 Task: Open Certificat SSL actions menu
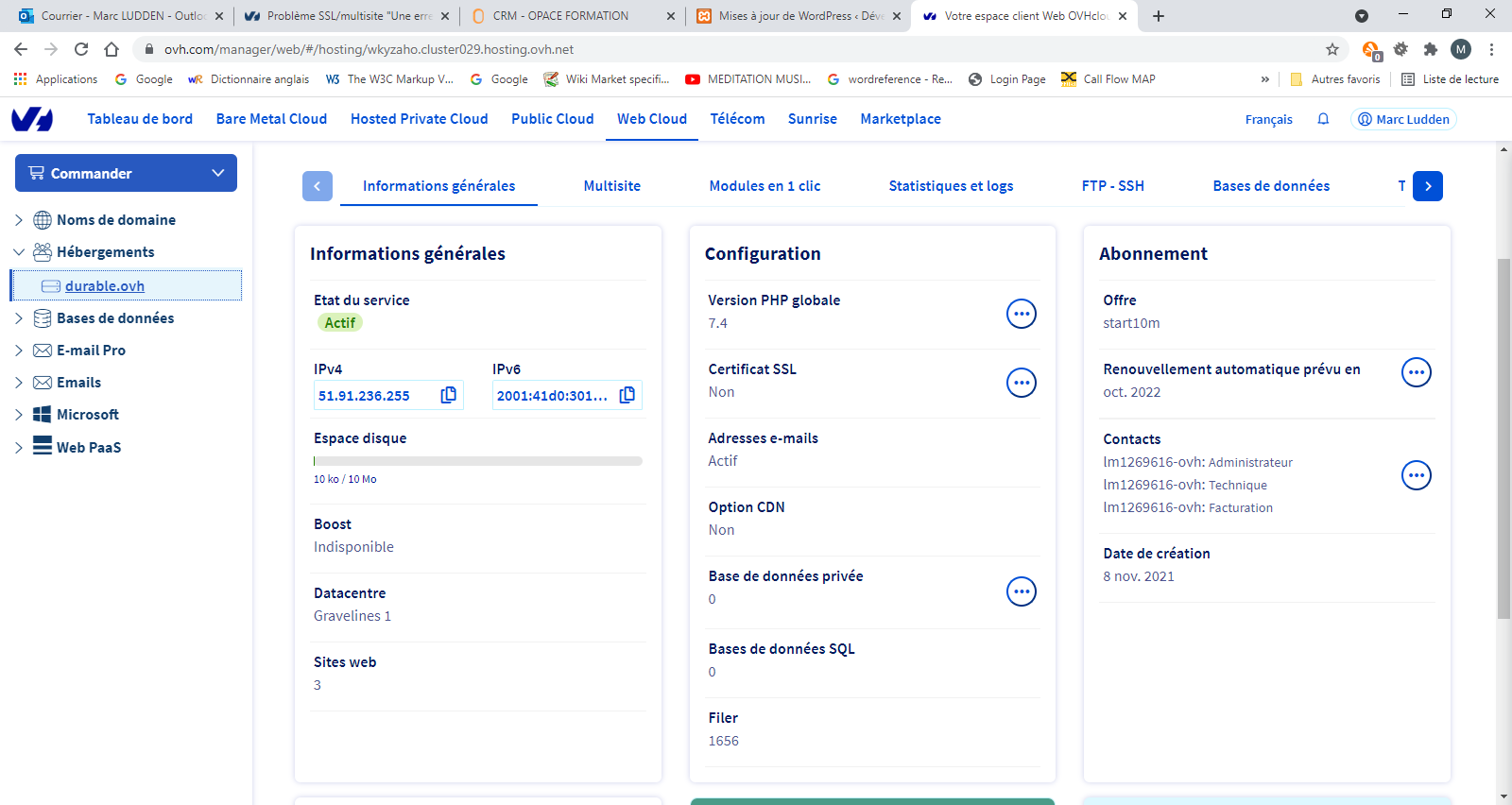(x=1021, y=383)
